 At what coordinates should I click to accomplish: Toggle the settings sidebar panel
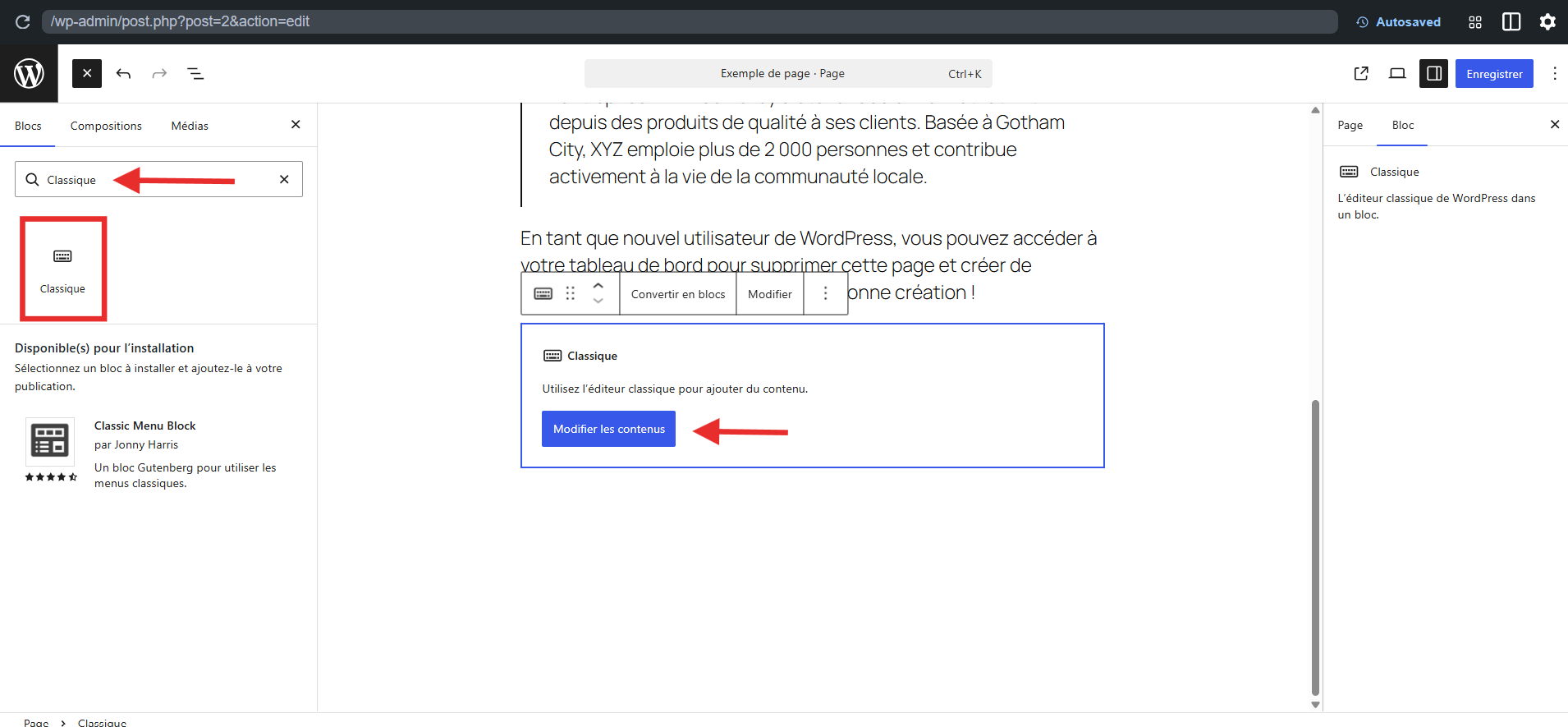[1433, 74]
